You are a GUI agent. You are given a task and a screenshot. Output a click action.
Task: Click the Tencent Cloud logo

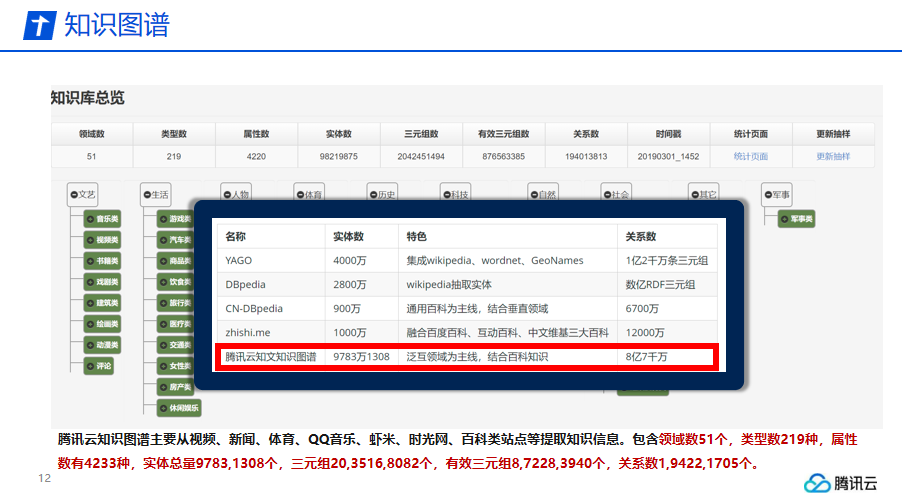pos(840,483)
